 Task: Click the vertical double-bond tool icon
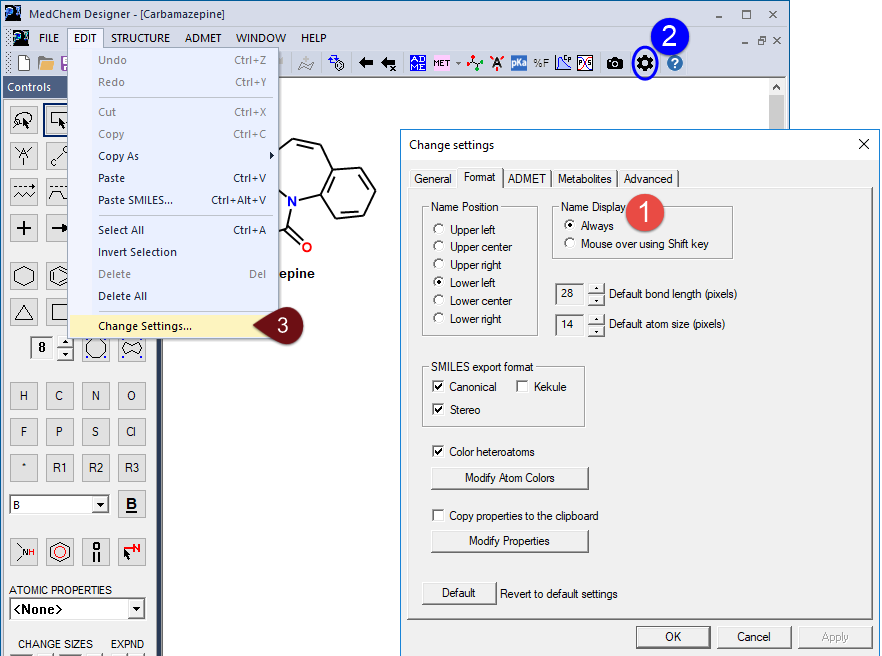[96, 552]
